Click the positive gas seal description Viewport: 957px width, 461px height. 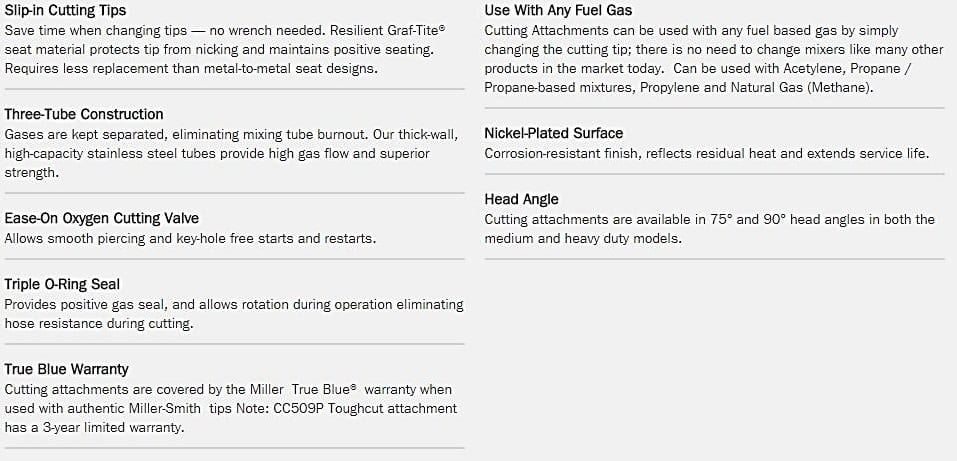(x=234, y=314)
